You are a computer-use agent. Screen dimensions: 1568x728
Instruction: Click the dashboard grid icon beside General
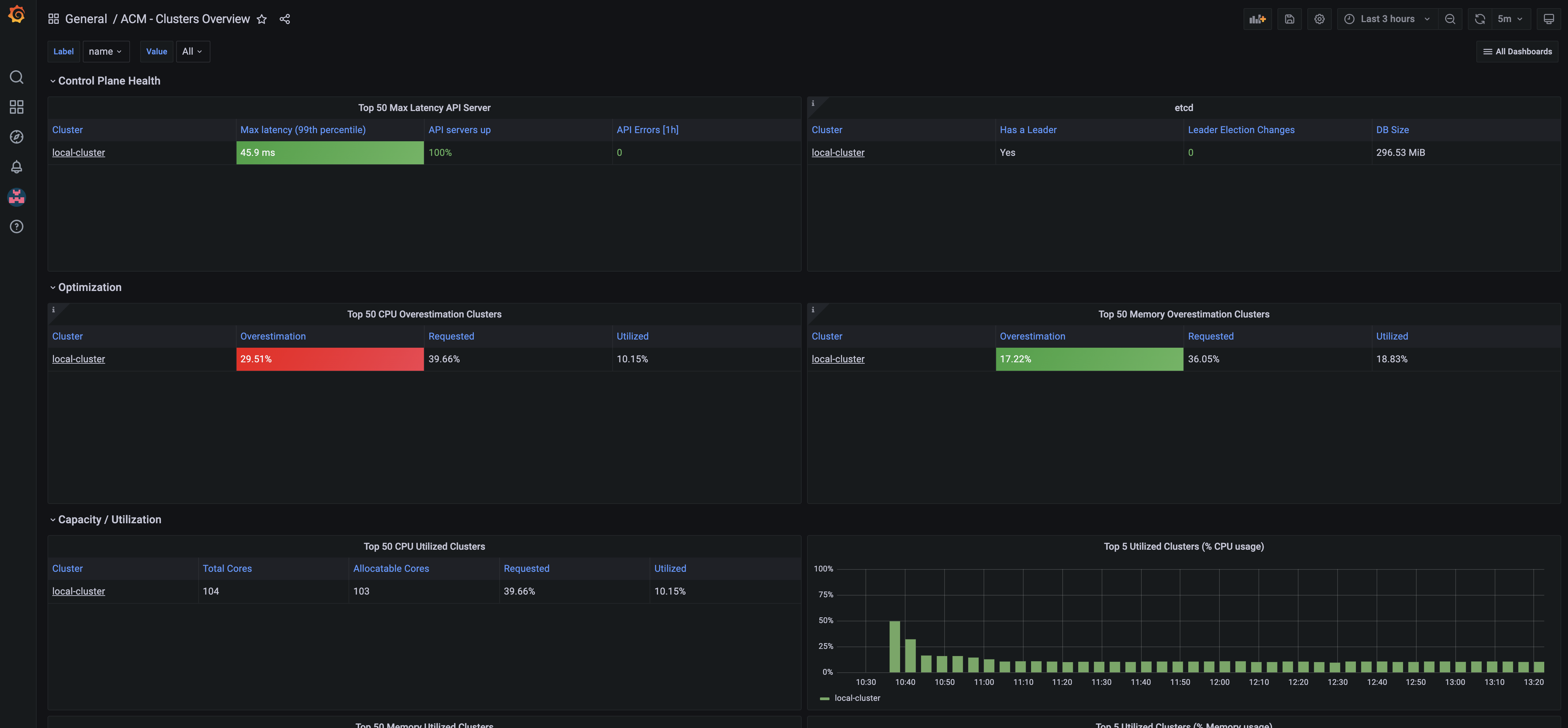coord(54,19)
